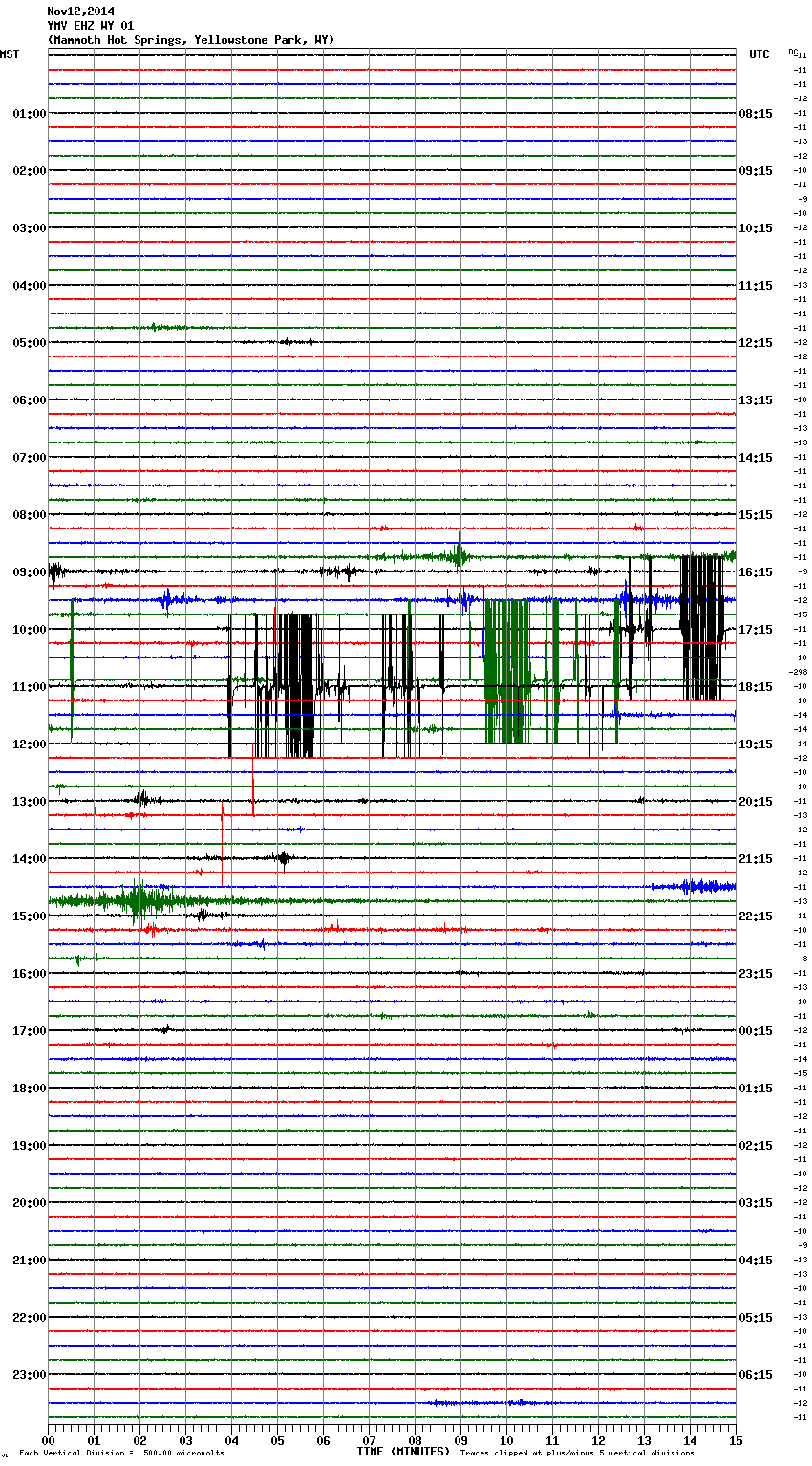Select the 13:00 MST time label
The width and height of the screenshot is (812, 1466).
point(29,802)
